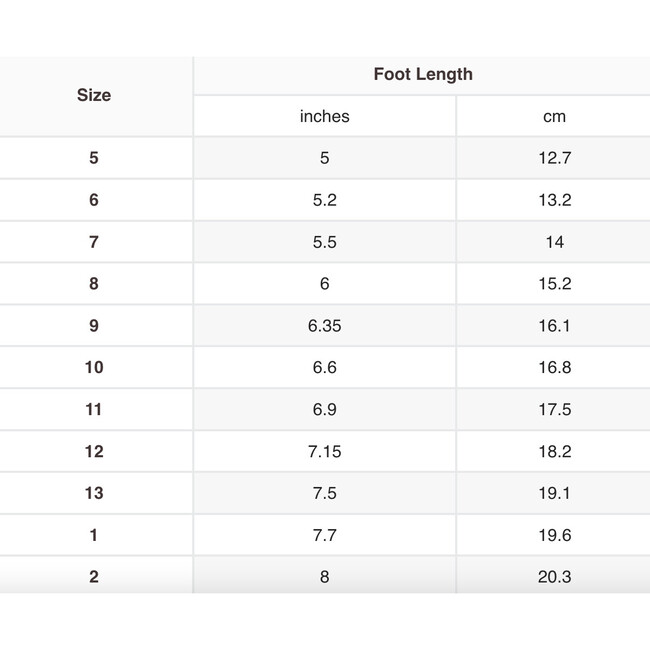Viewport: 650px width, 650px height.
Task: Click the 12.7 cm cell
Action: pyautogui.click(x=554, y=158)
